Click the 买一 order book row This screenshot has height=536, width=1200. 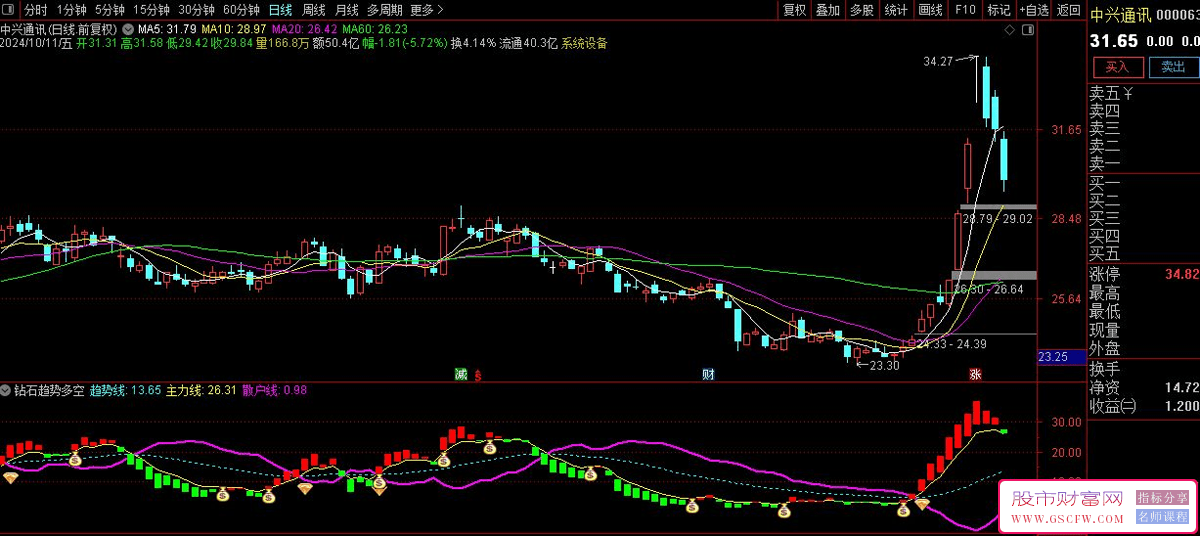[1144, 184]
